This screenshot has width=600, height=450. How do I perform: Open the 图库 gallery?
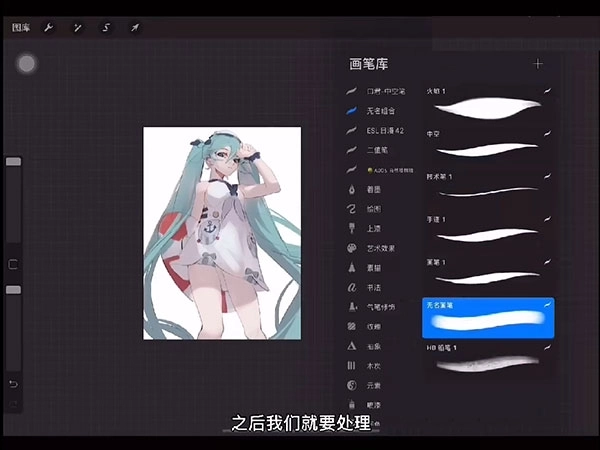20,28
